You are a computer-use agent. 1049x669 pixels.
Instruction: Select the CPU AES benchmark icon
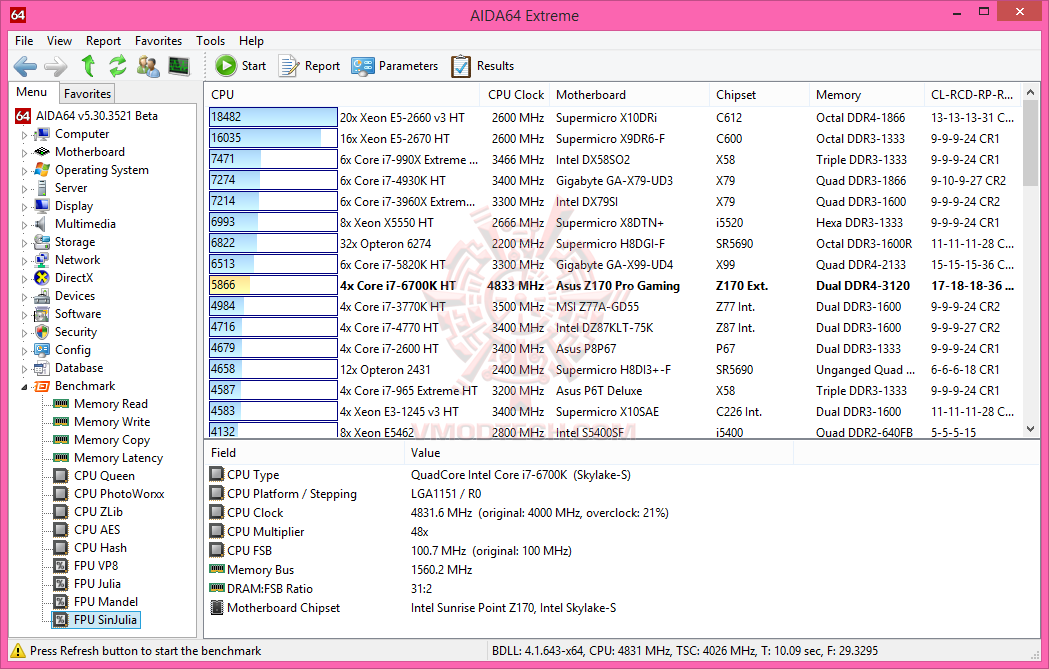61,530
